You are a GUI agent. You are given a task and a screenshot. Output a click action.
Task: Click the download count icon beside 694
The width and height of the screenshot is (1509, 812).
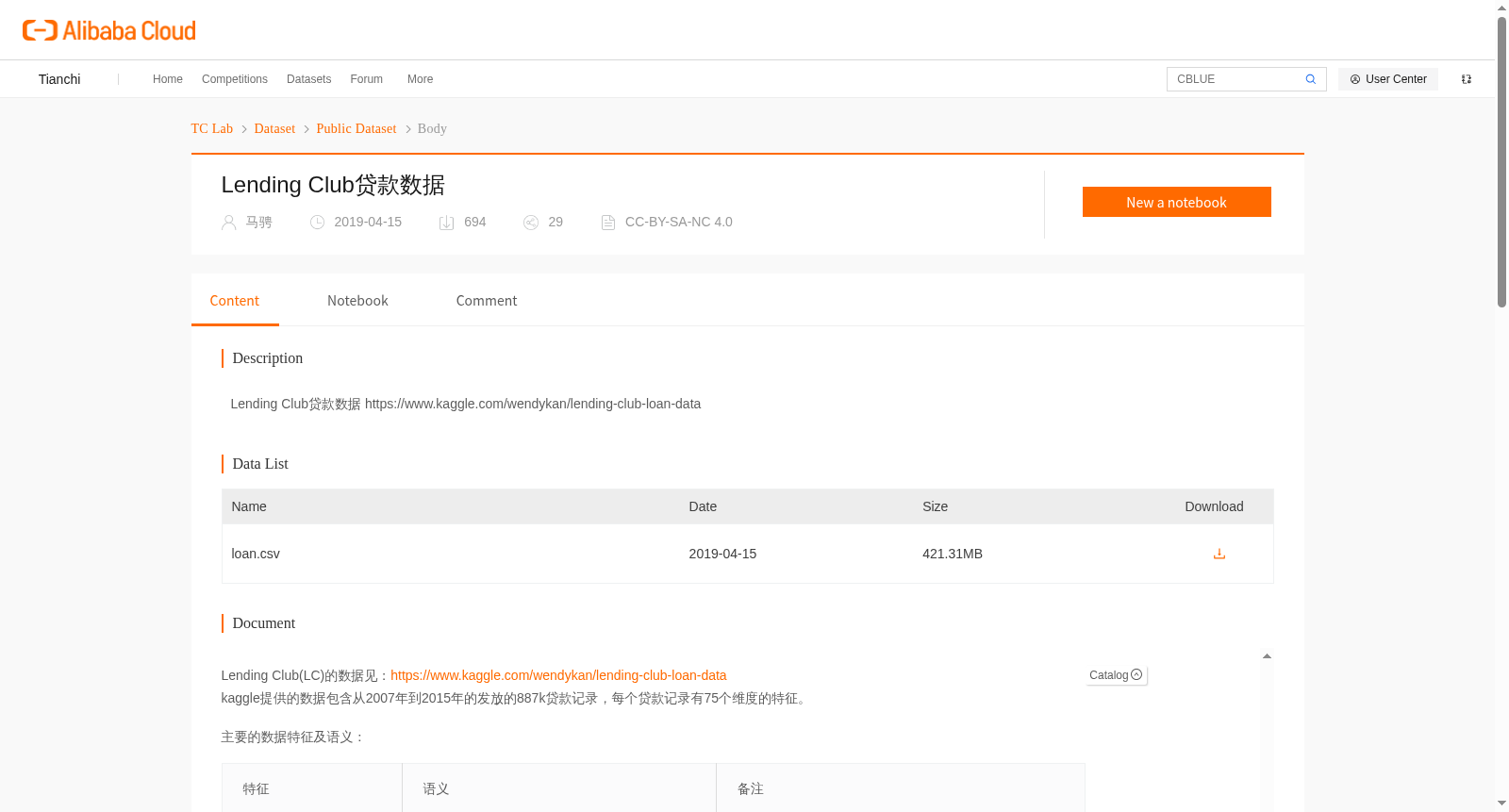click(447, 223)
